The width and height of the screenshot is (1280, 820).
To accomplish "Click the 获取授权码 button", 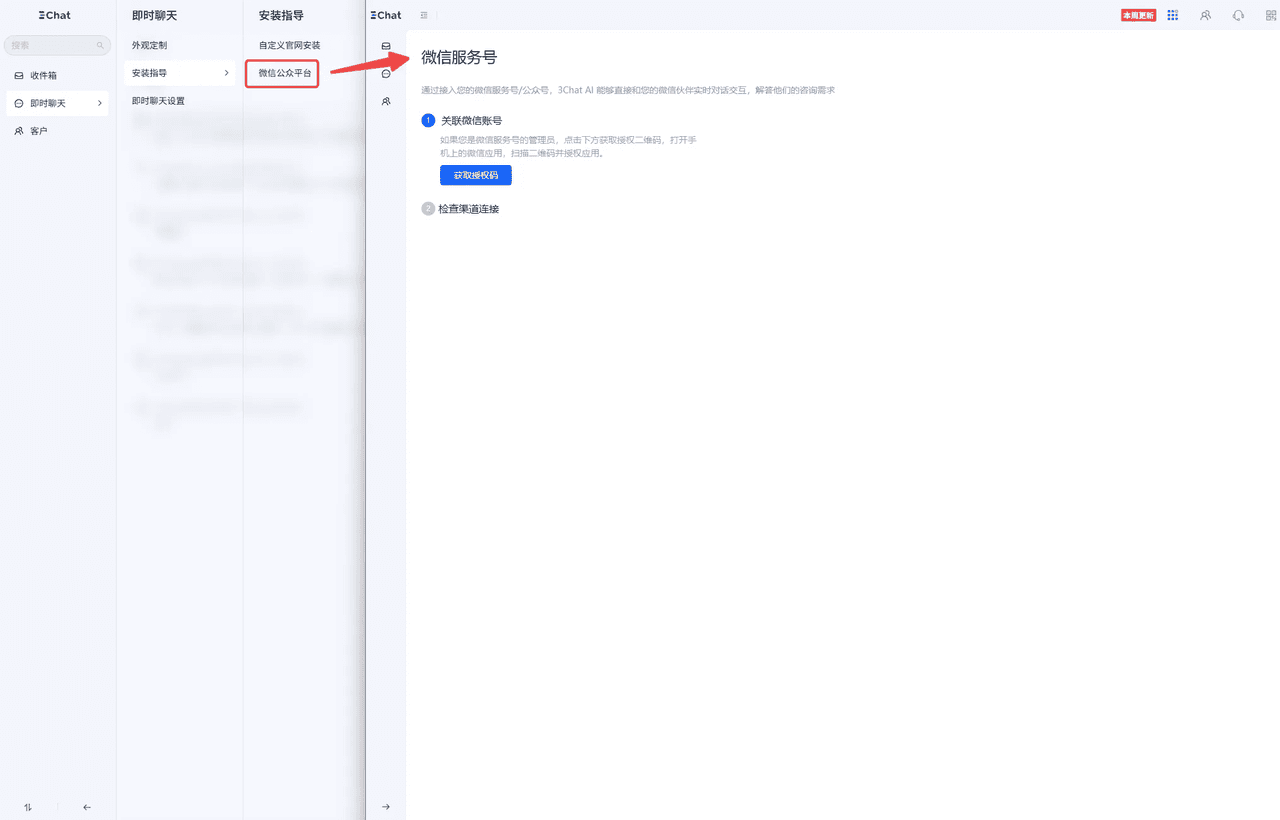I will coord(476,175).
